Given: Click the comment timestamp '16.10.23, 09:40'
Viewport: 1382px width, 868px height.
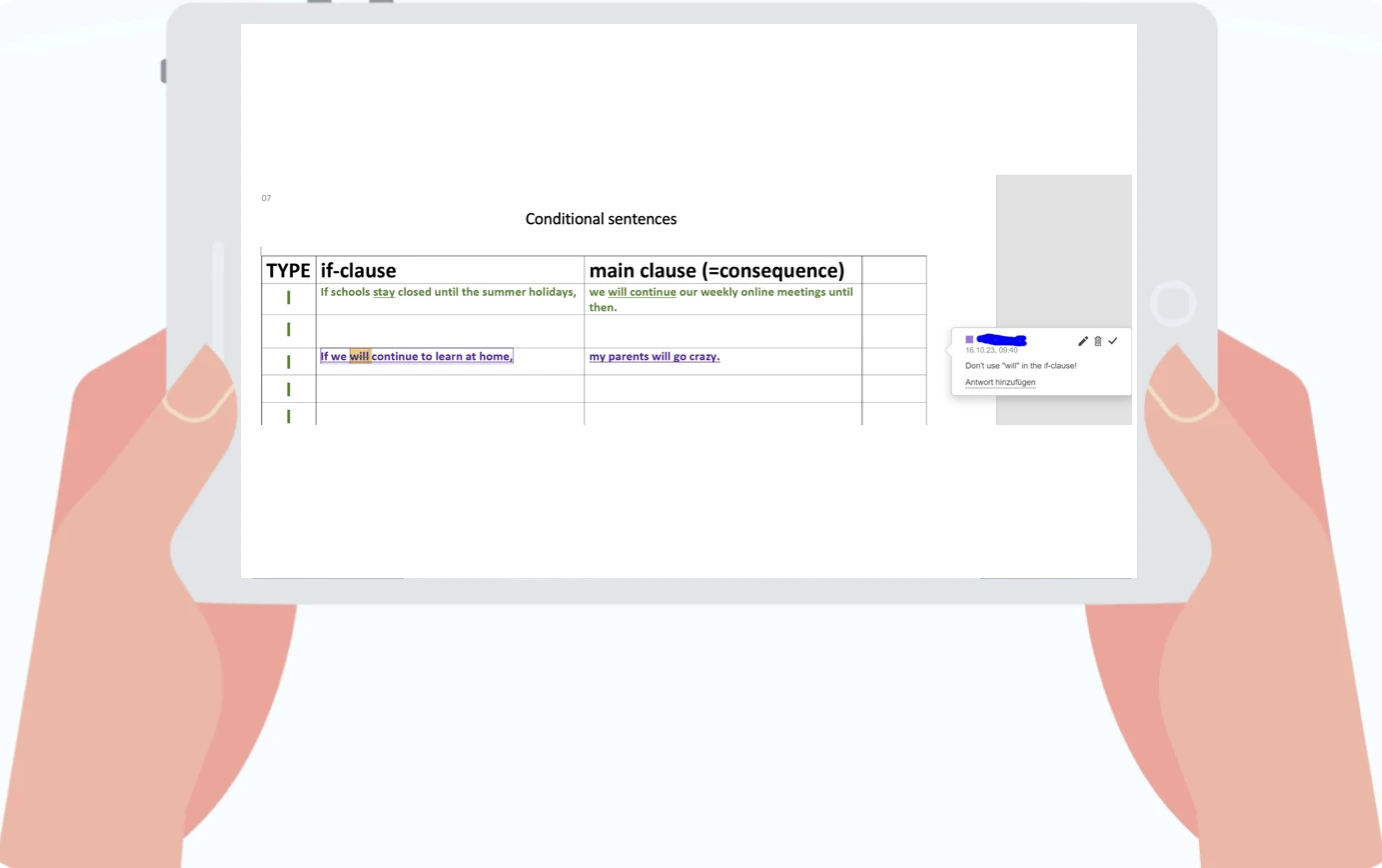Looking at the screenshot, I should coord(991,351).
